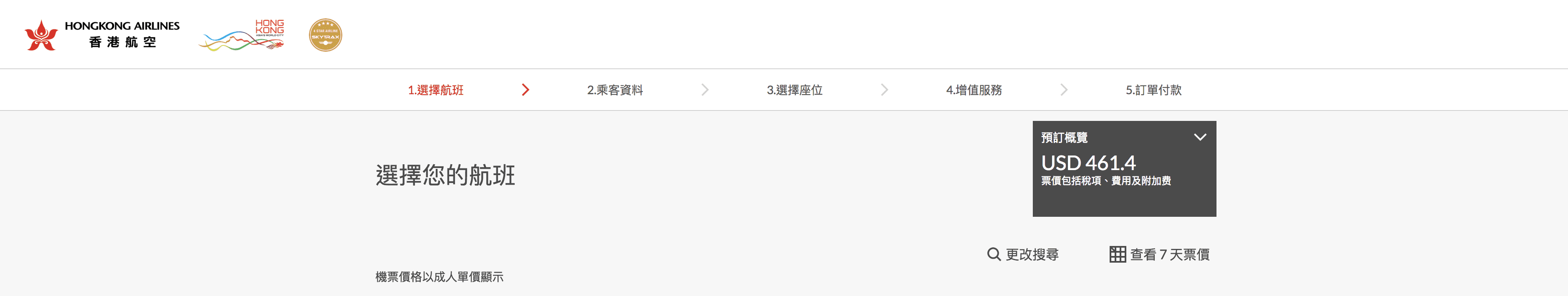Image resolution: width=1568 pixels, height=296 pixels.
Task: Click the USD 461.4 total price
Action: 1088,163
